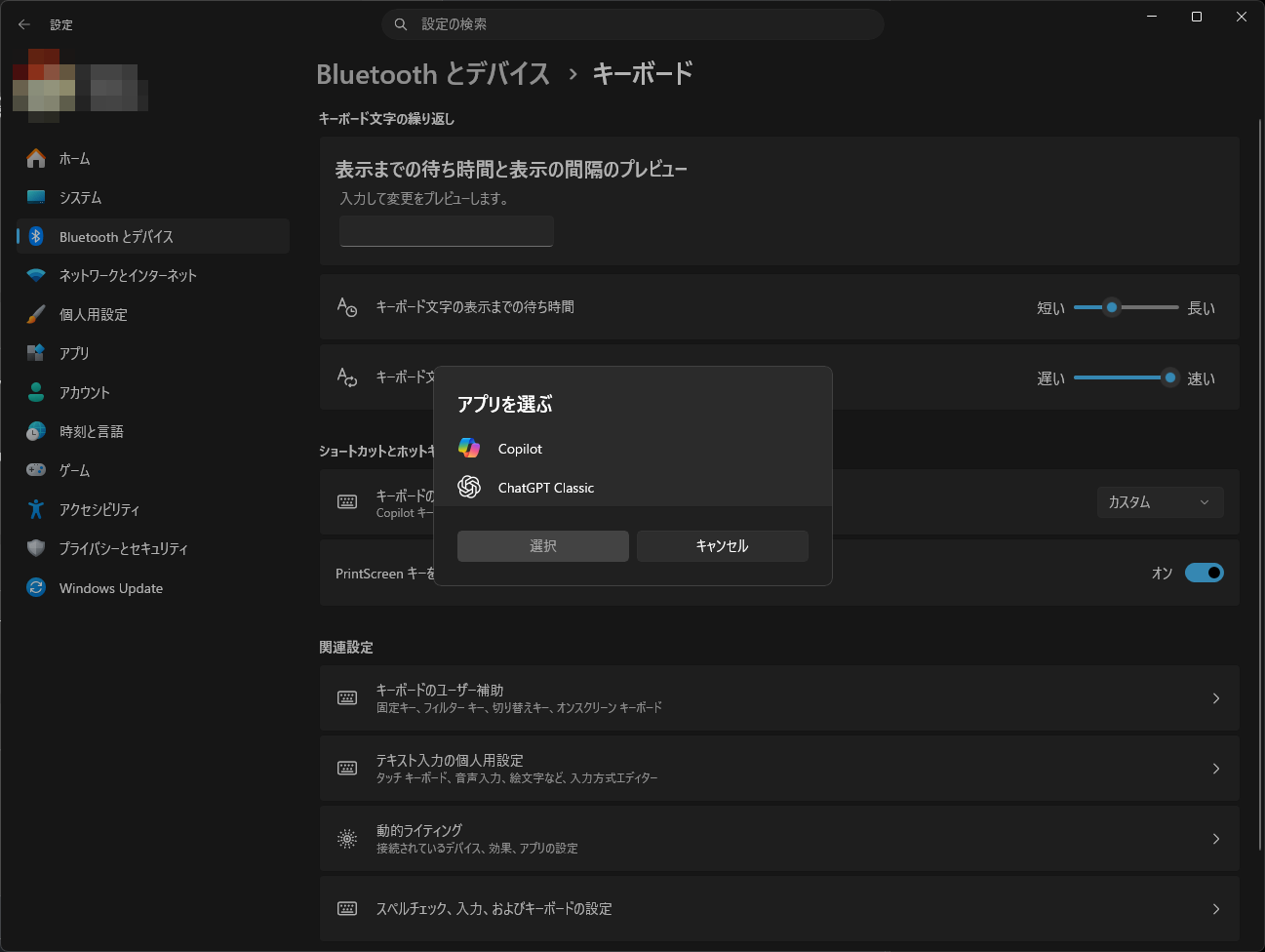Click the システム monitor icon
Image resolution: width=1265 pixels, height=952 pixels.
coord(36,197)
